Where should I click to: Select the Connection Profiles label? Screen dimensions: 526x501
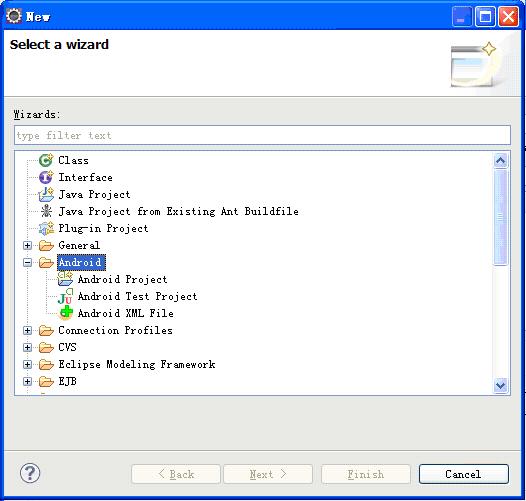[115, 331]
